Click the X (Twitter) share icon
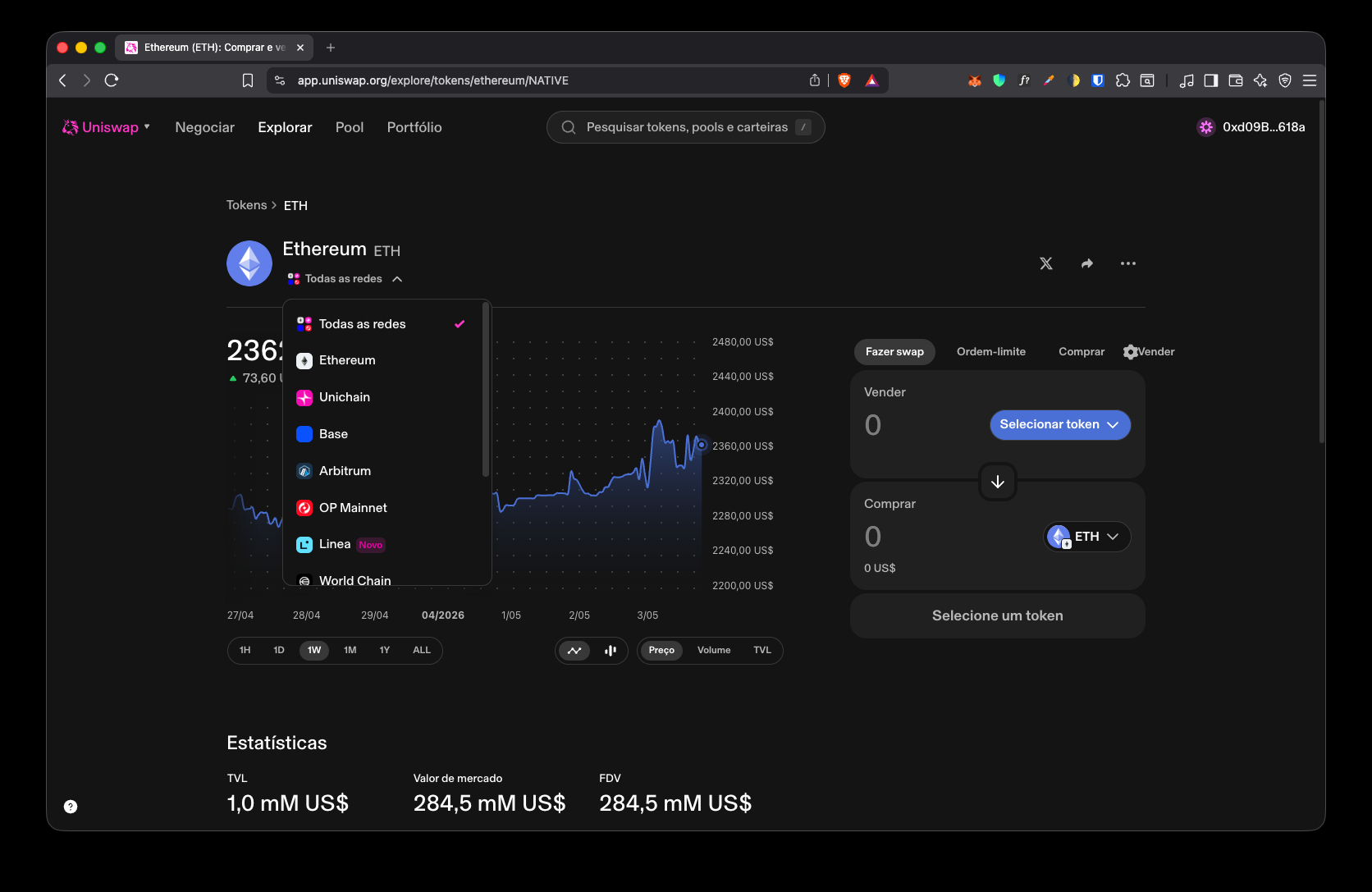Screen dimensions: 1372x892 pos(1046,263)
